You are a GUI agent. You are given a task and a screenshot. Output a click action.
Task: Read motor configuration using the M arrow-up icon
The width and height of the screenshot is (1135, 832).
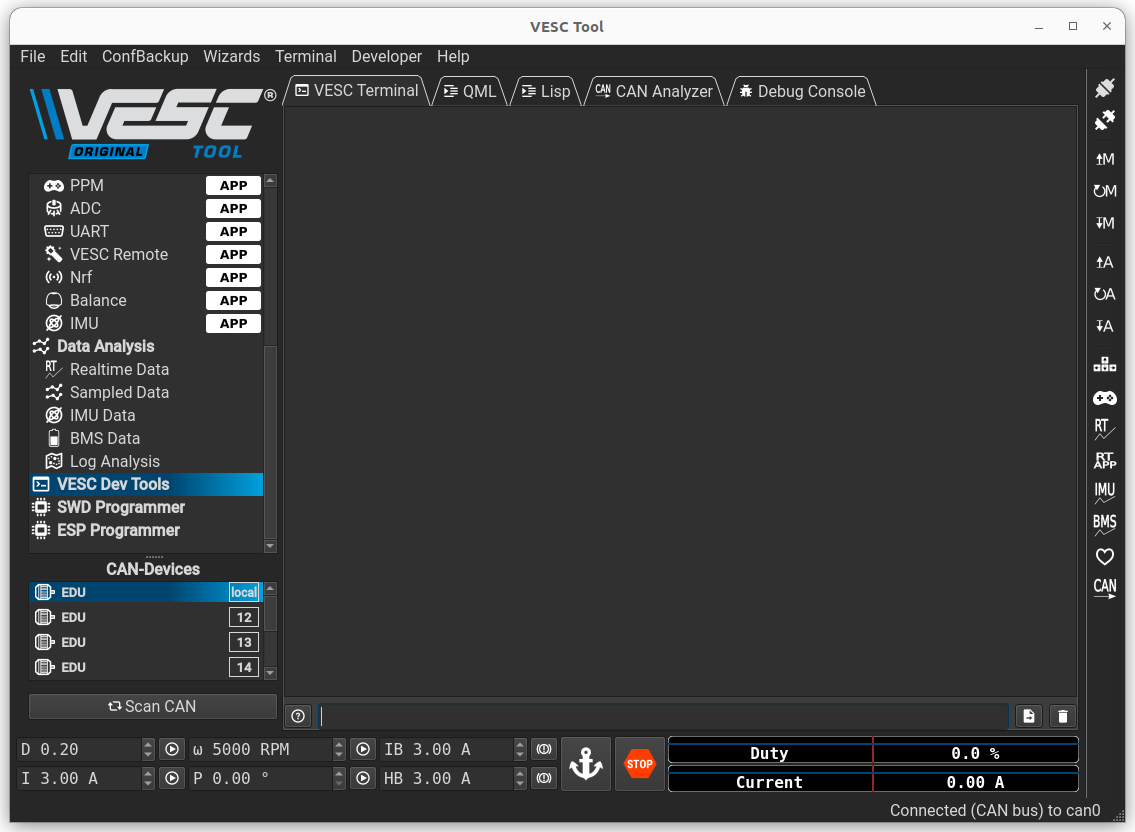1104,158
